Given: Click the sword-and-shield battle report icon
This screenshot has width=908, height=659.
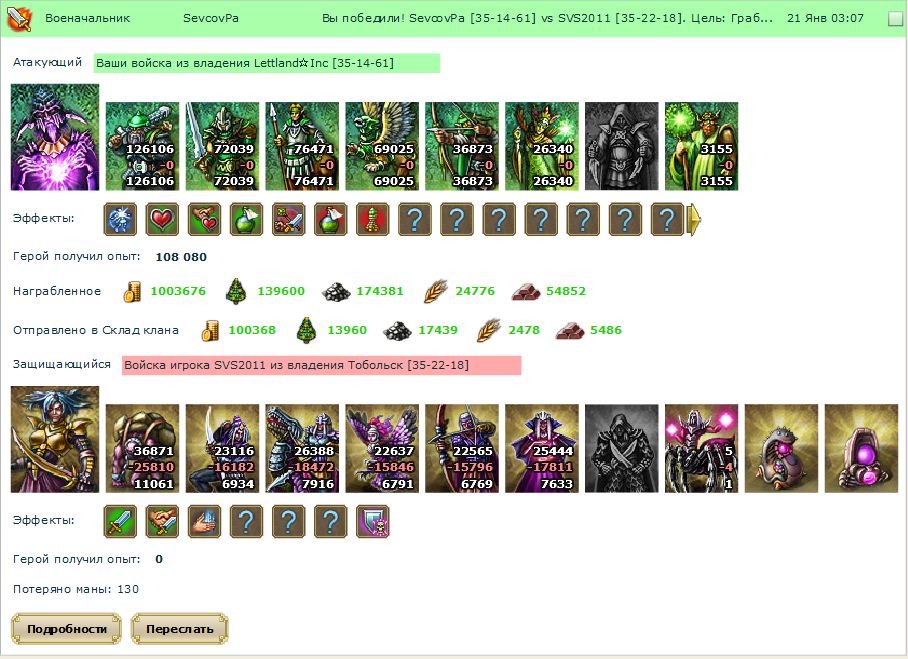Looking at the screenshot, I should point(19,19).
